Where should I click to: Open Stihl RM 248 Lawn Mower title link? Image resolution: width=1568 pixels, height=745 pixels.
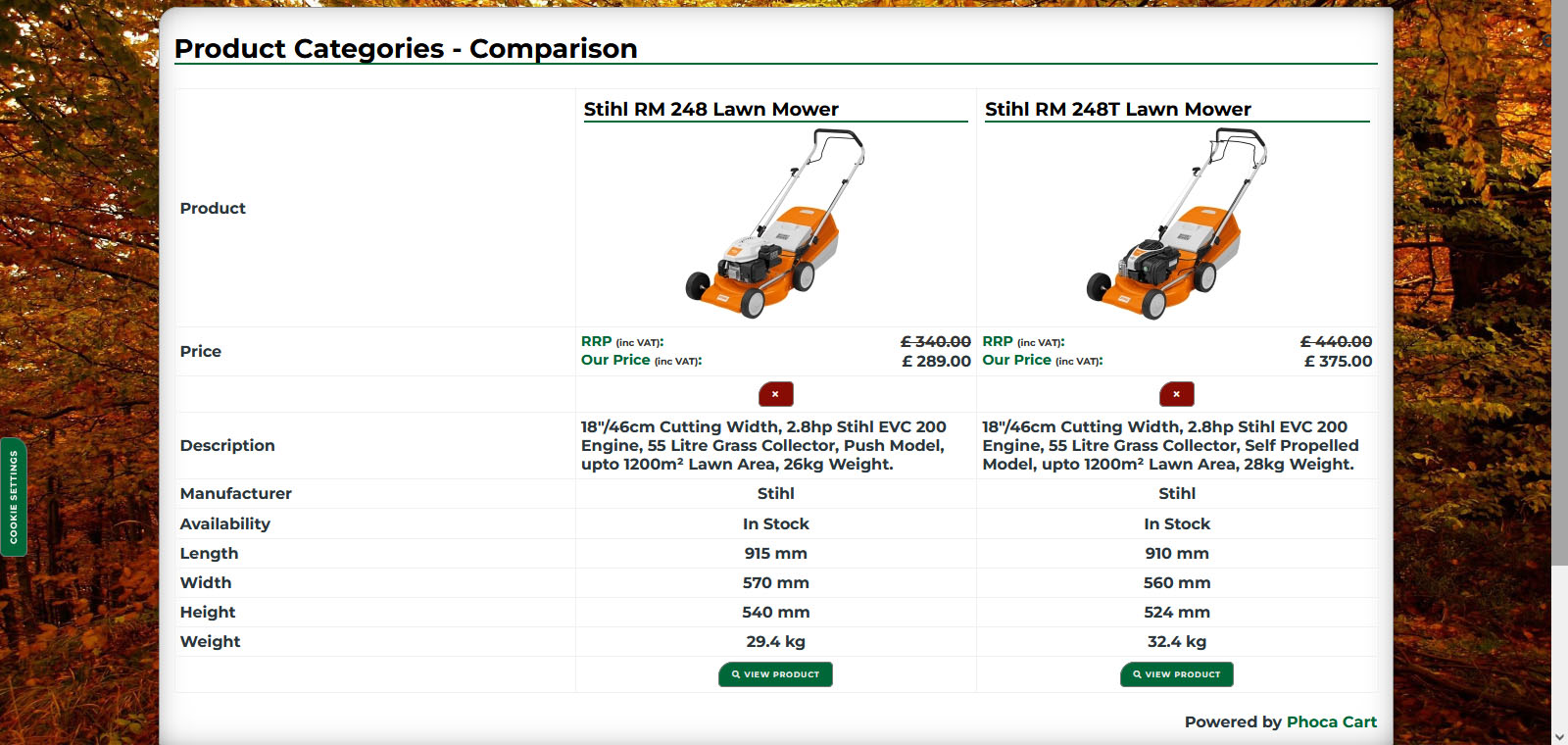[x=711, y=110]
